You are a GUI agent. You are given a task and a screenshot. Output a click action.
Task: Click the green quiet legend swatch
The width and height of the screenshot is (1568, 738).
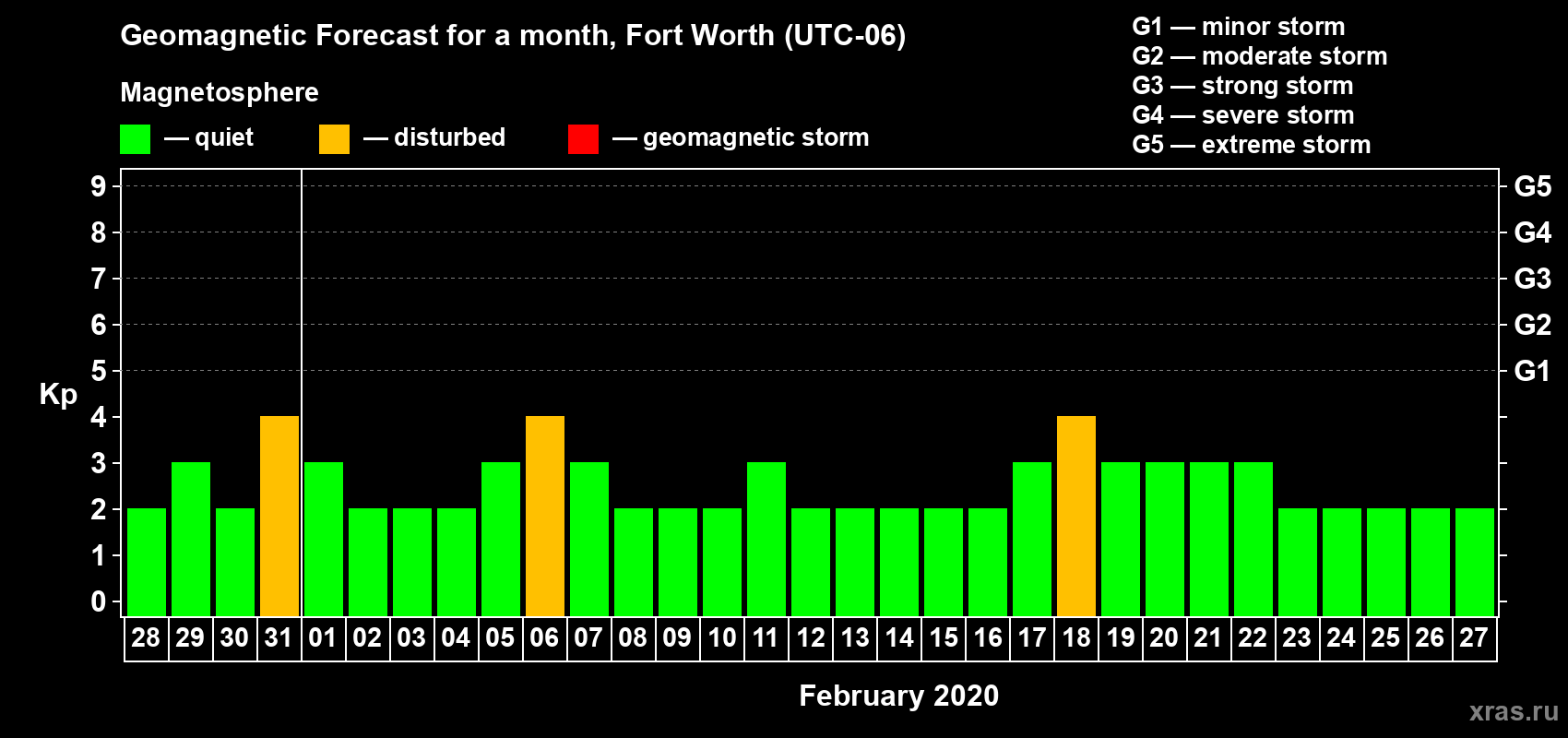[135, 139]
